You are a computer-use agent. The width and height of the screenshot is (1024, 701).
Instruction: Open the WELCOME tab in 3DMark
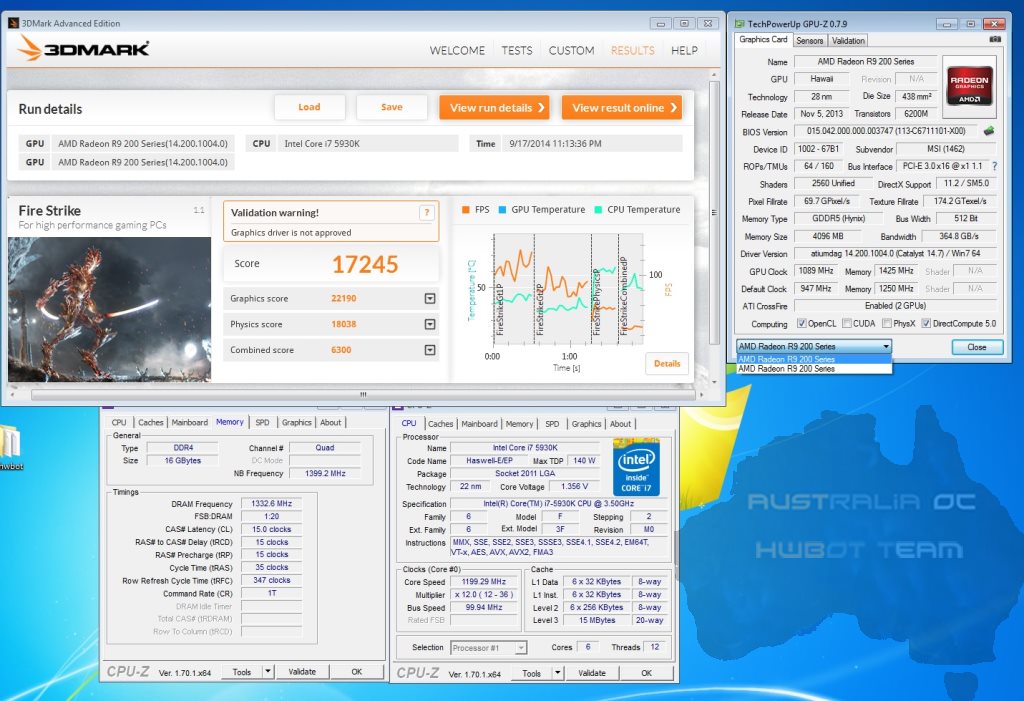point(457,50)
